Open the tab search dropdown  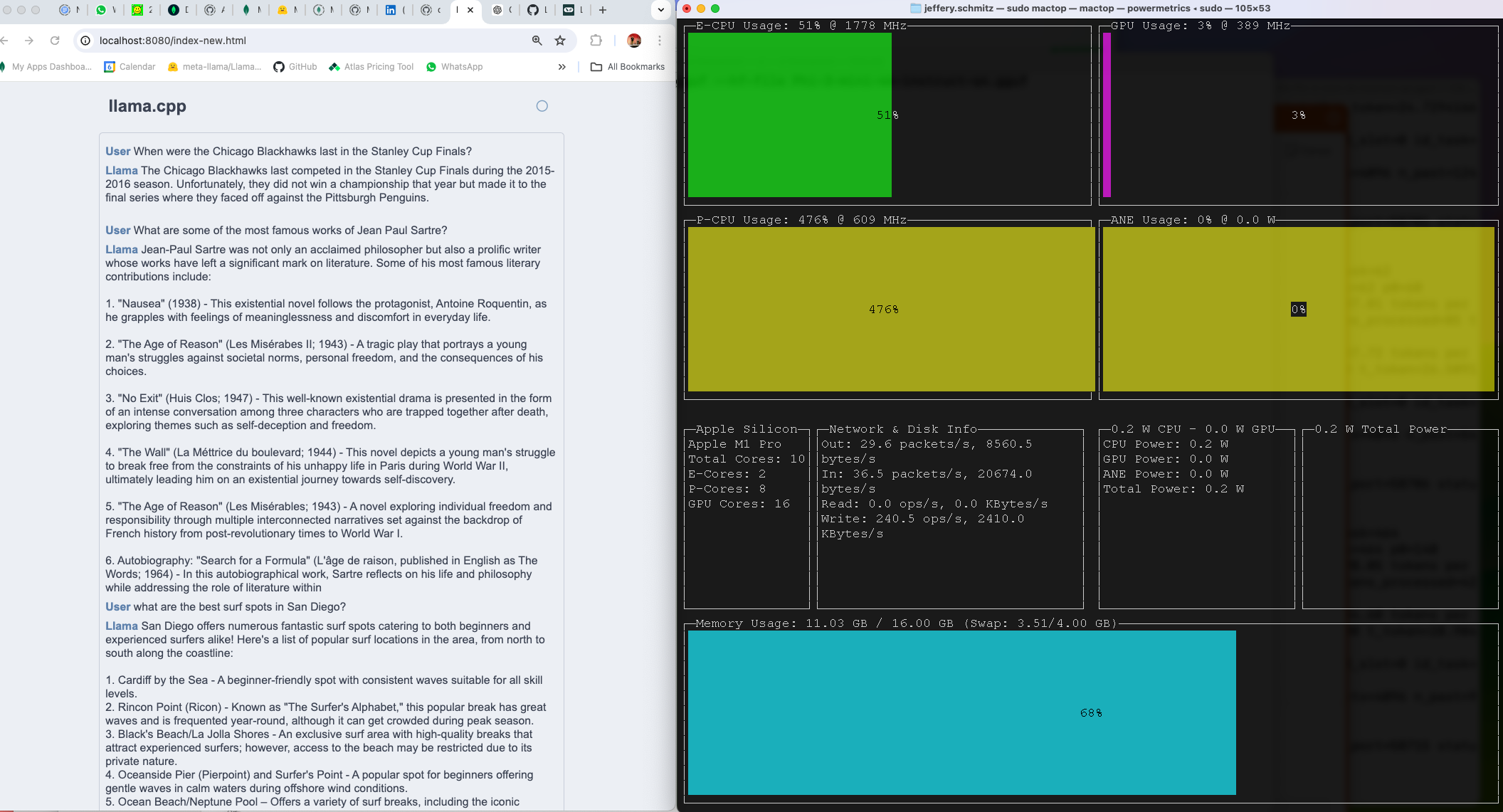(661, 10)
